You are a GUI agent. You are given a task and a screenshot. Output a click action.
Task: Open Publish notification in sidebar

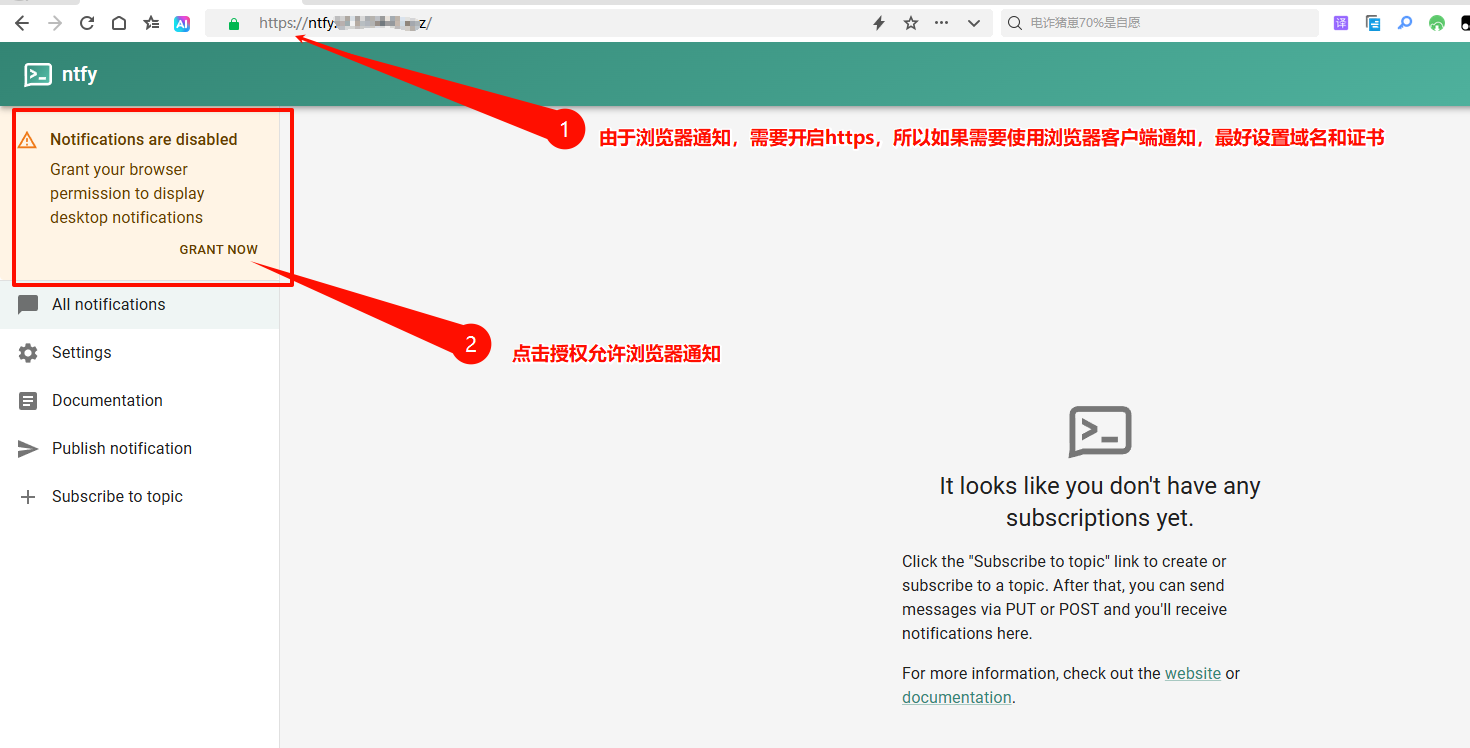[140, 449]
